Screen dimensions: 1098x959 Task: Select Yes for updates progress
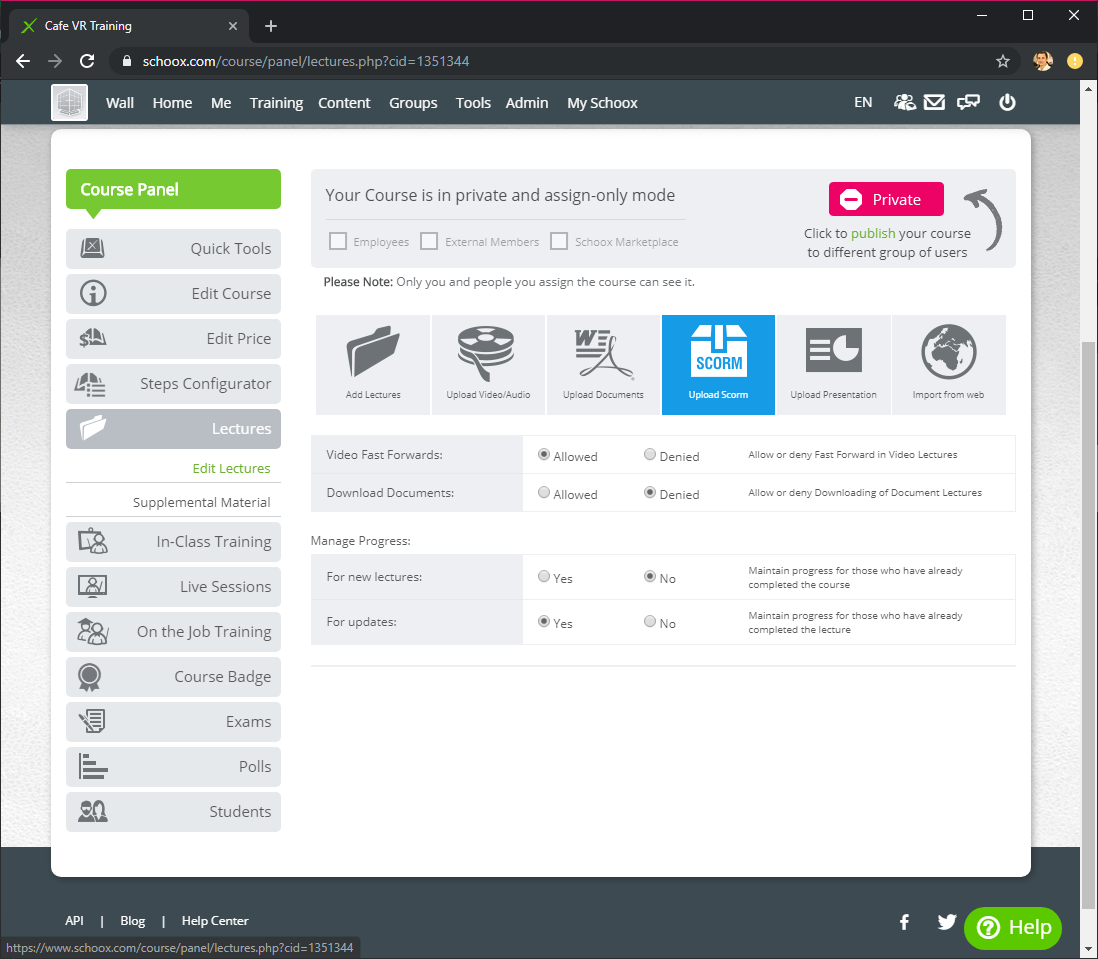point(543,622)
